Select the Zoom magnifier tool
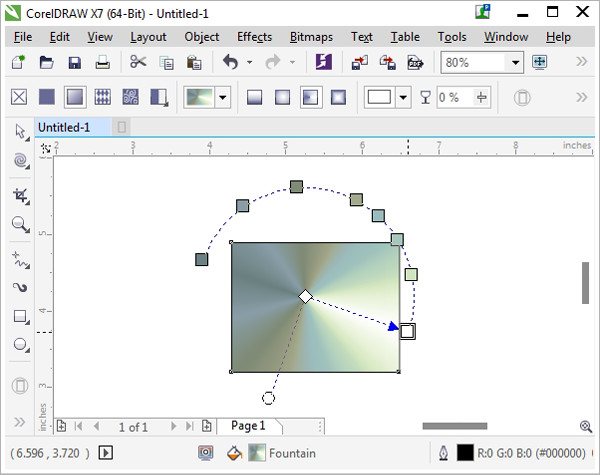This screenshot has width=600, height=475. 21,224
